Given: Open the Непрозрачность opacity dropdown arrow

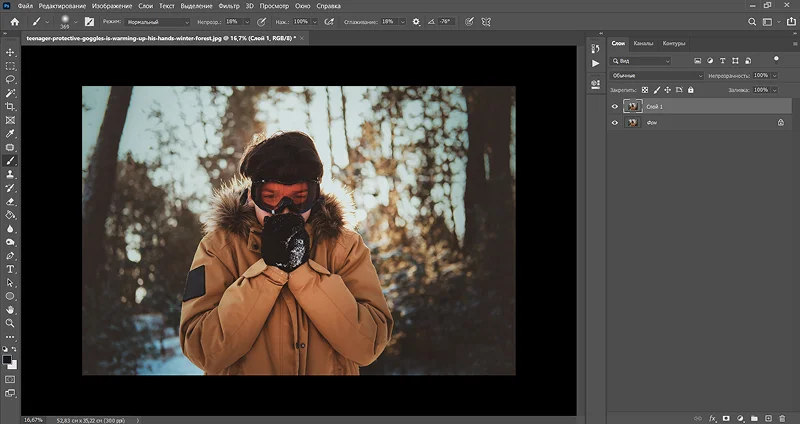Looking at the screenshot, I should pos(774,76).
